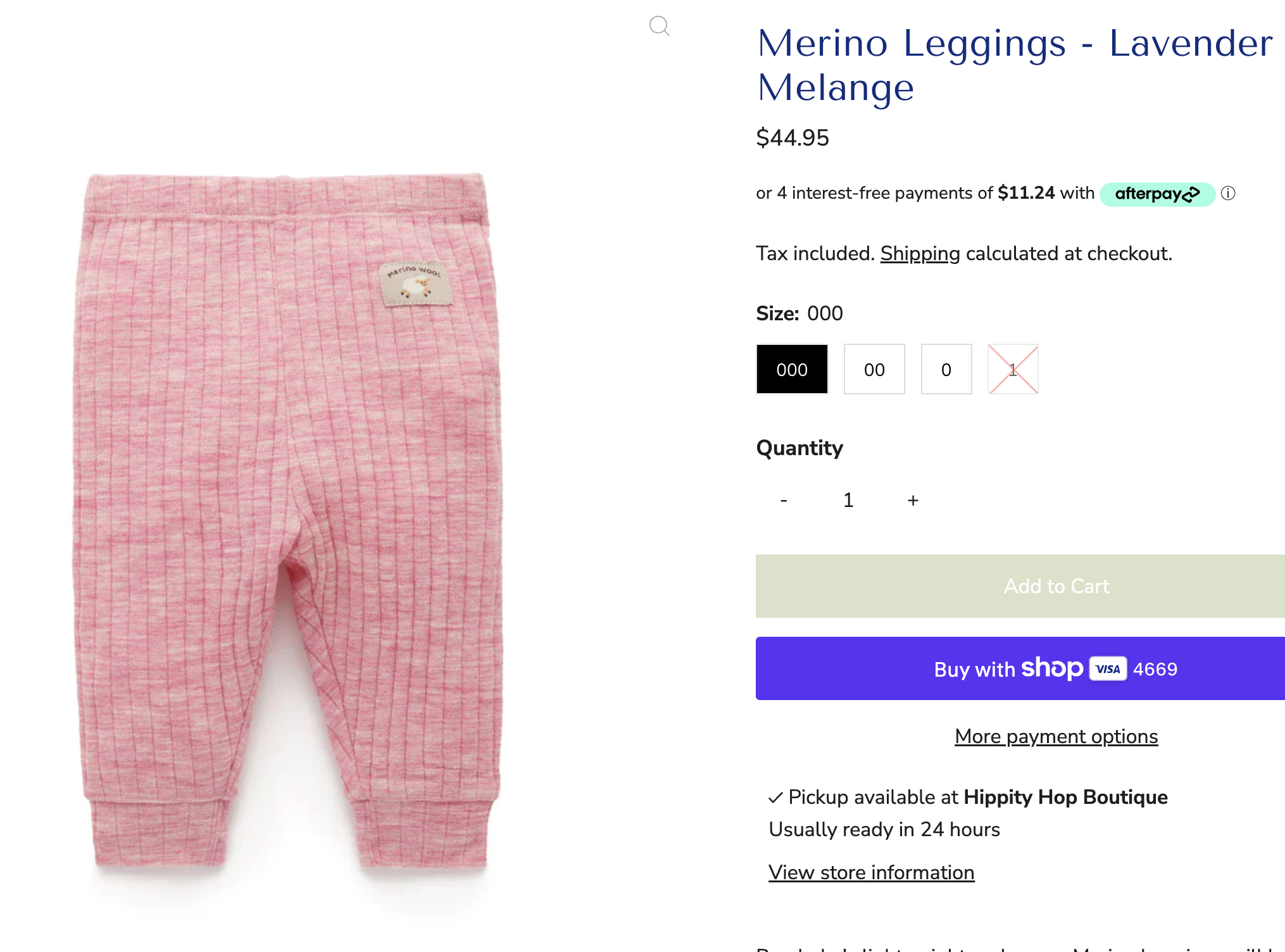
Task: Click the magnifier zoom icon above product image
Action: coord(659,26)
